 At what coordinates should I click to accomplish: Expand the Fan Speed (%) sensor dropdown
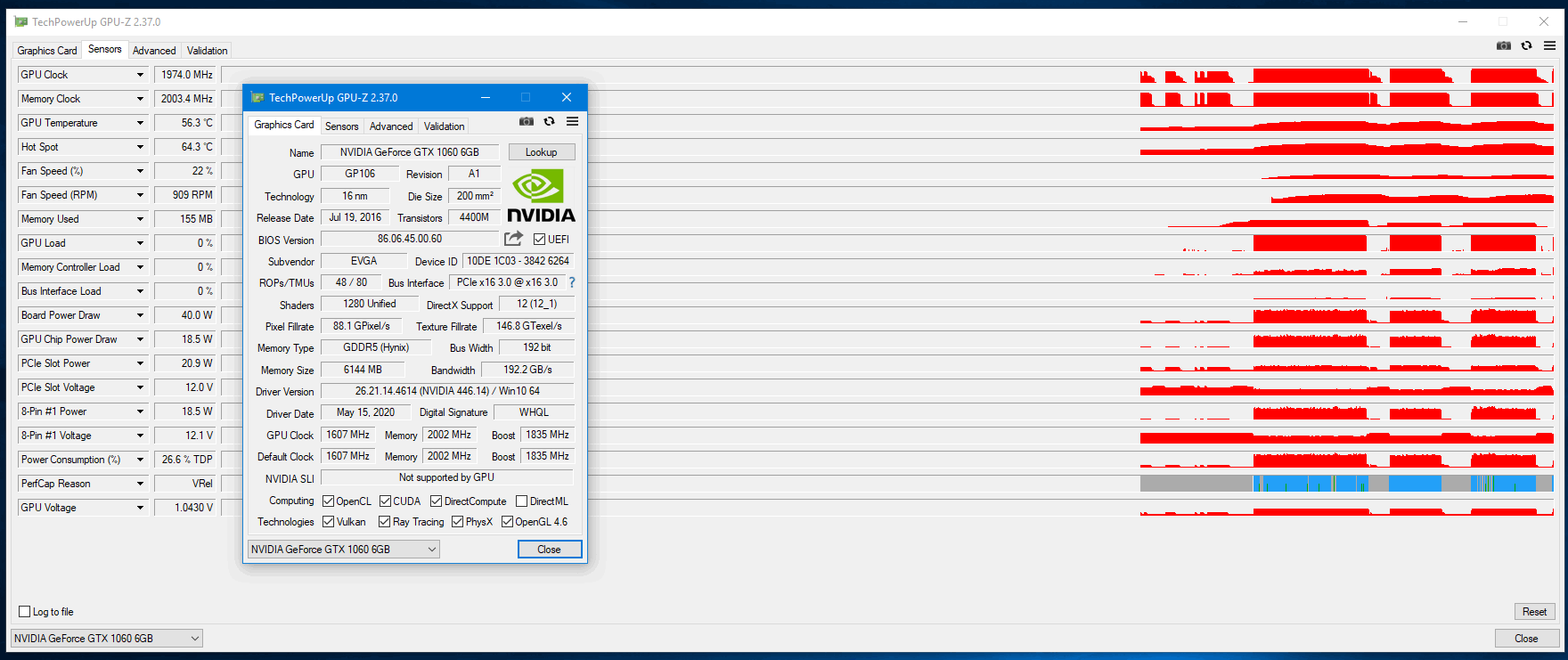coord(140,171)
